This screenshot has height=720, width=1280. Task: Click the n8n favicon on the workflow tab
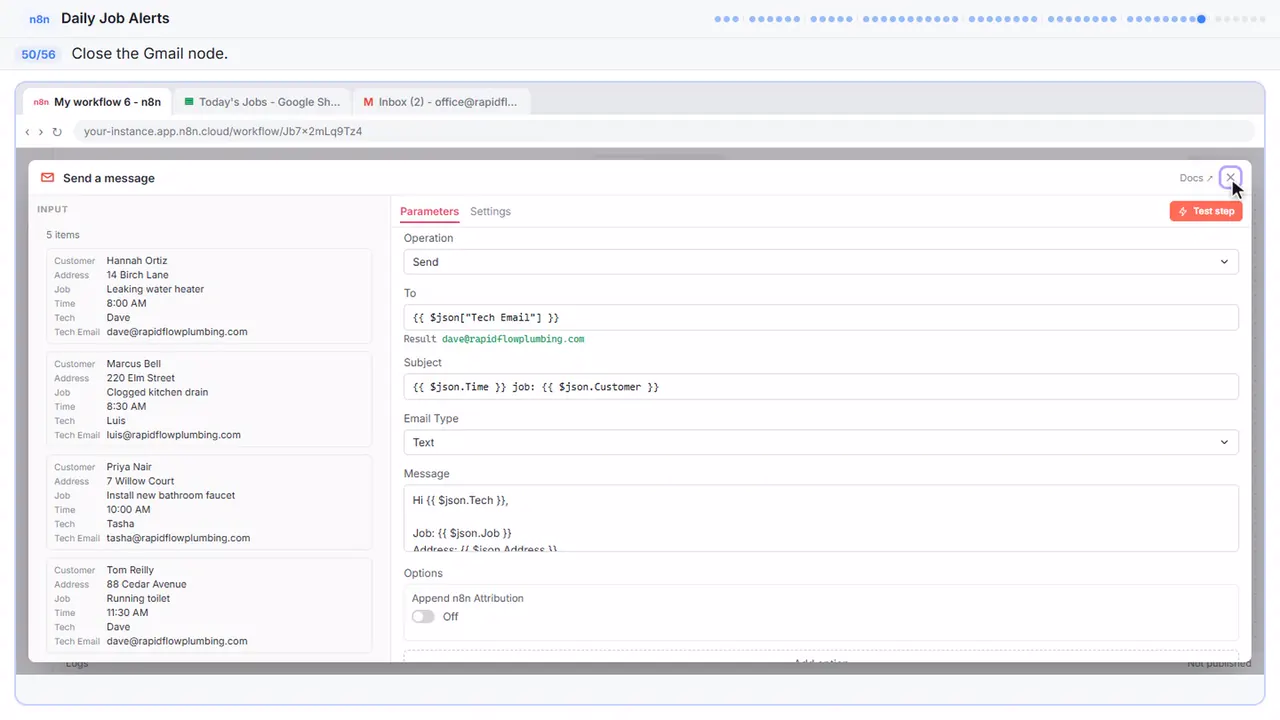click(x=41, y=102)
